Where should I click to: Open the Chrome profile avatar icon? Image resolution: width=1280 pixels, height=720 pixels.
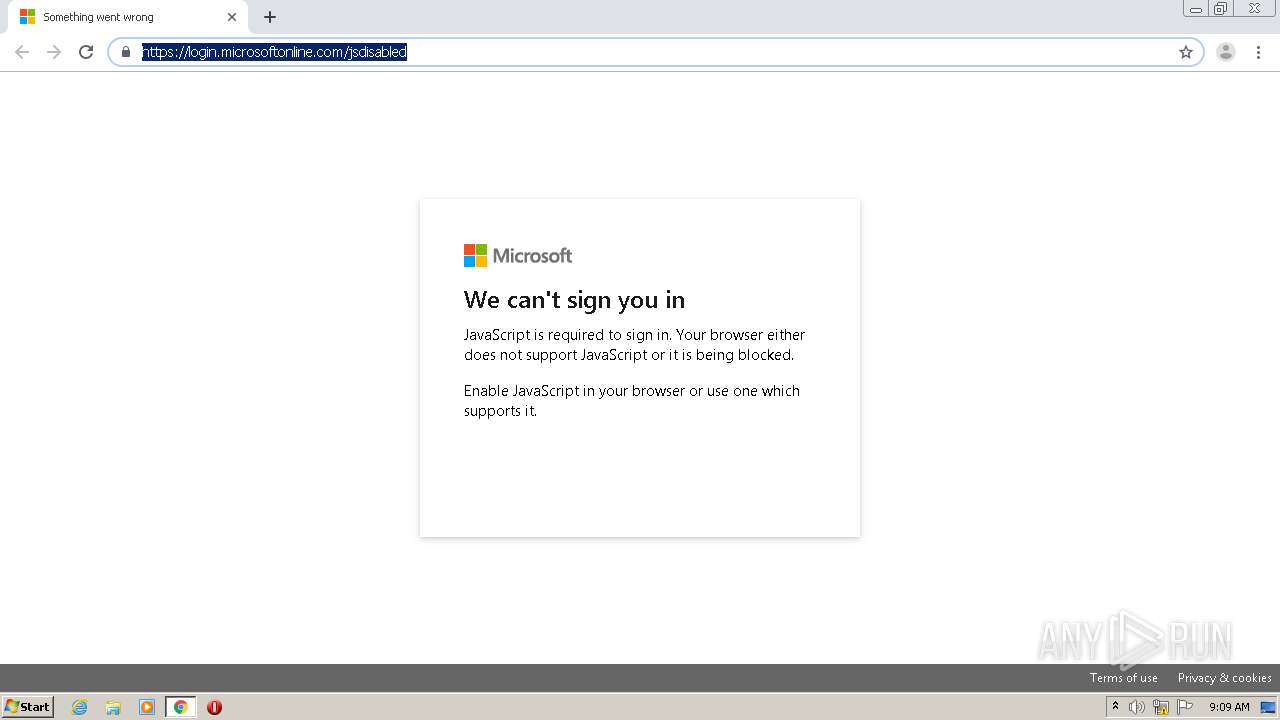(x=1226, y=52)
